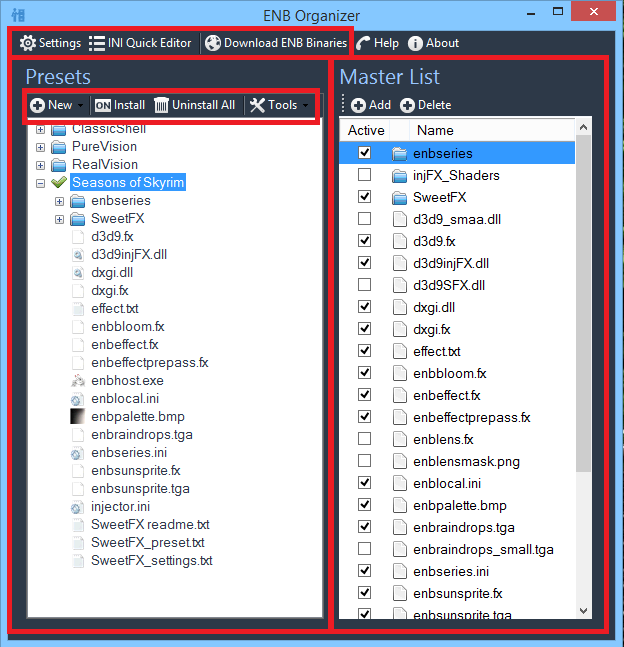
Task: Check the enblens.fx checkbox
Action: tap(364, 439)
